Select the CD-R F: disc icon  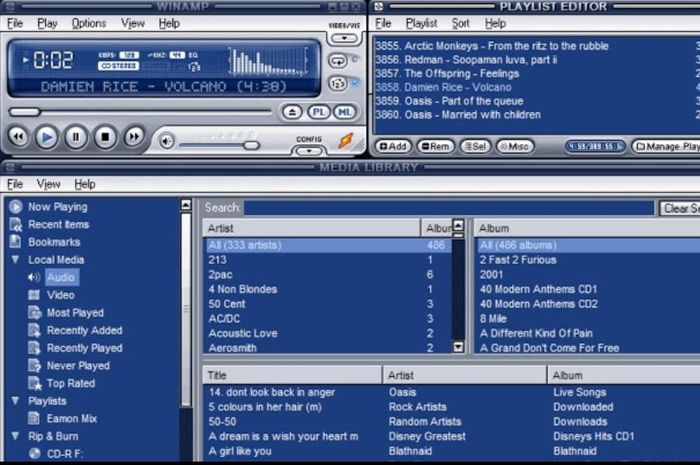pyautogui.click(x=34, y=454)
